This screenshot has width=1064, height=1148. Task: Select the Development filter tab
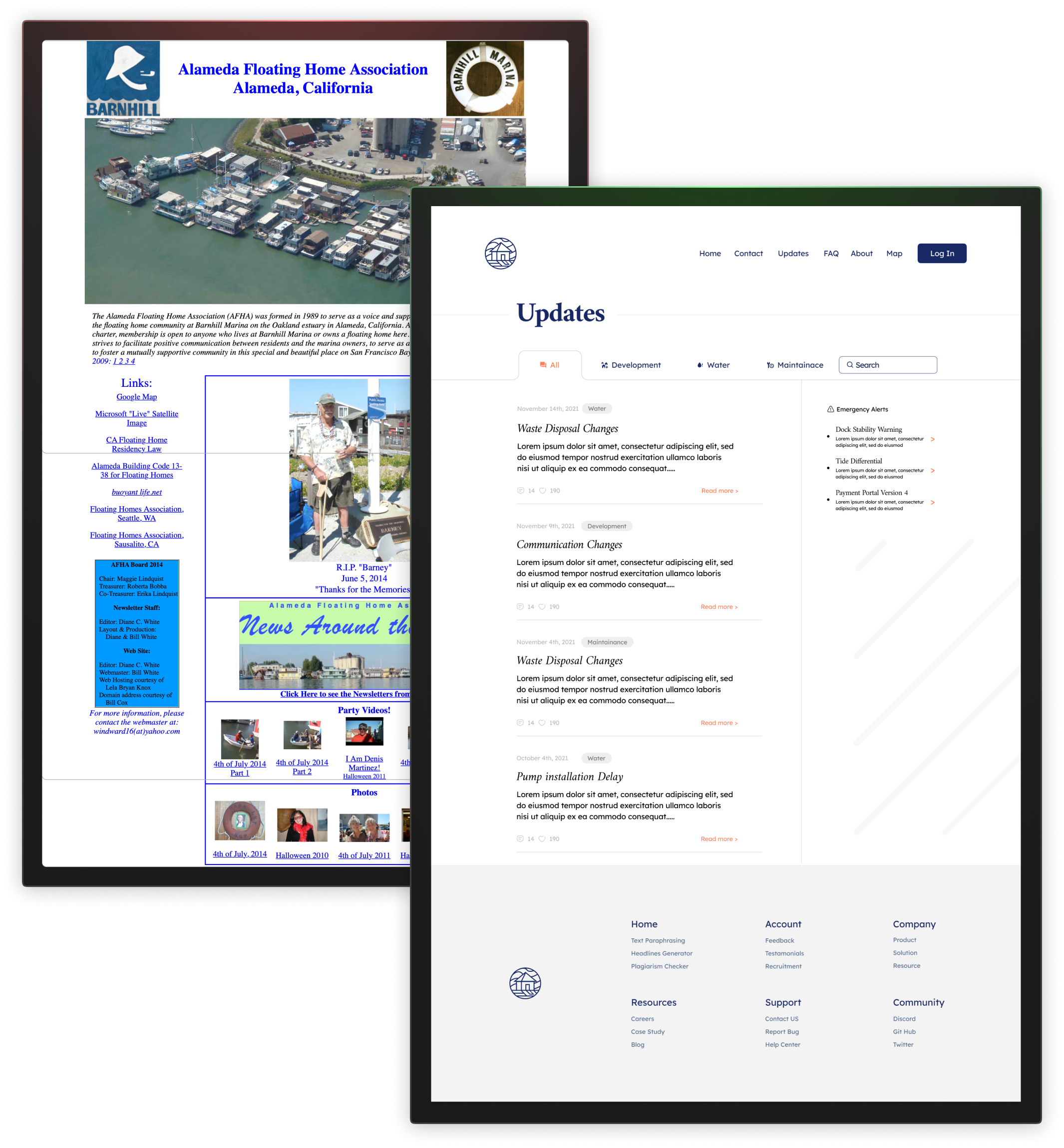point(631,365)
